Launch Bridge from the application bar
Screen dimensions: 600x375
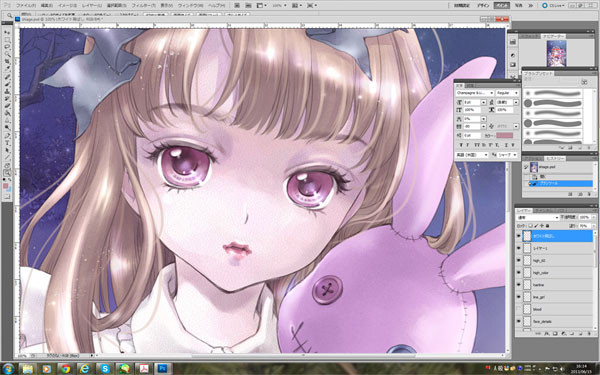237,5
